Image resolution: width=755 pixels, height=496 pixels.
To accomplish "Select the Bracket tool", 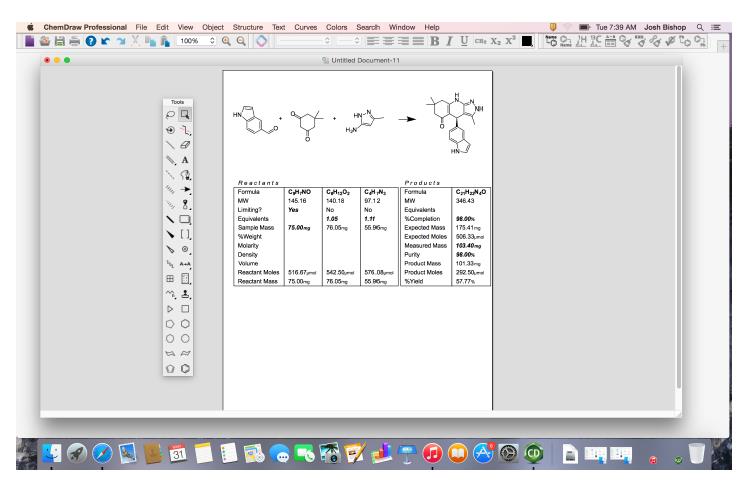I will [185, 235].
